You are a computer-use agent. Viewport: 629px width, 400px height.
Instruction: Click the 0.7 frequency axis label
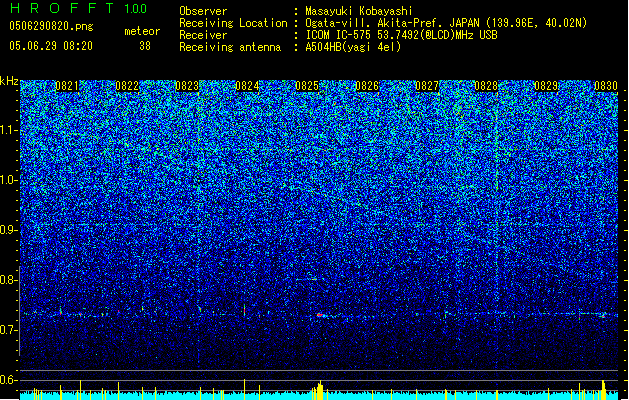click(9, 330)
